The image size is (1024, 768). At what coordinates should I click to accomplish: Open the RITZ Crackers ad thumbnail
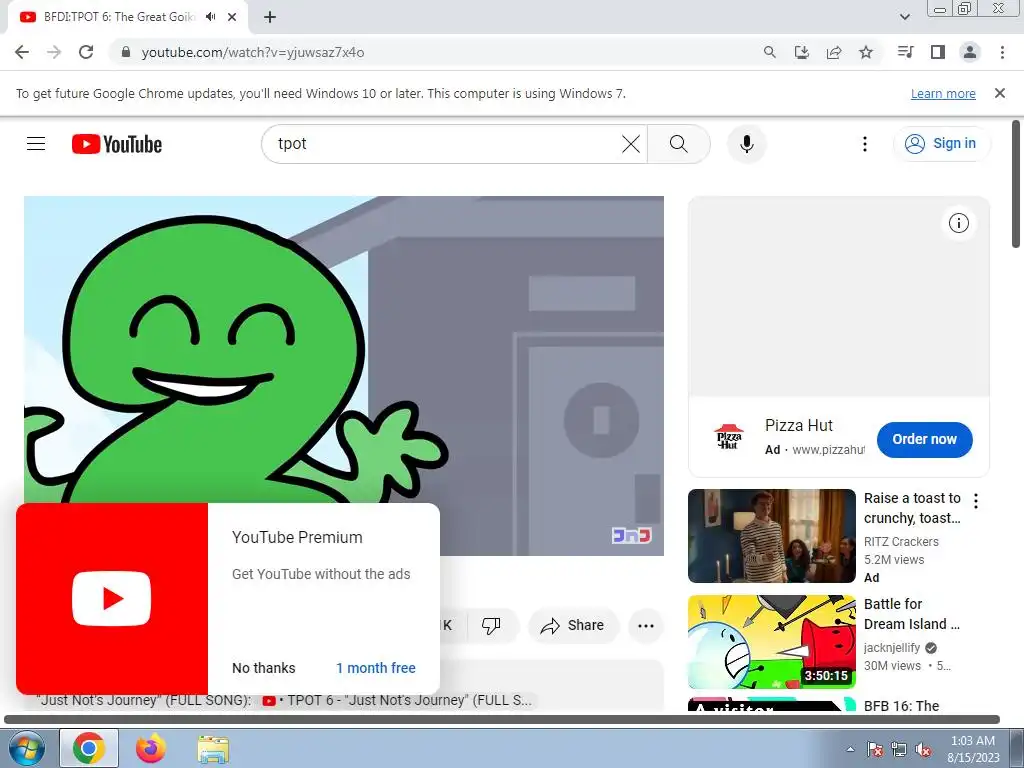pyautogui.click(x=772, y=536)
